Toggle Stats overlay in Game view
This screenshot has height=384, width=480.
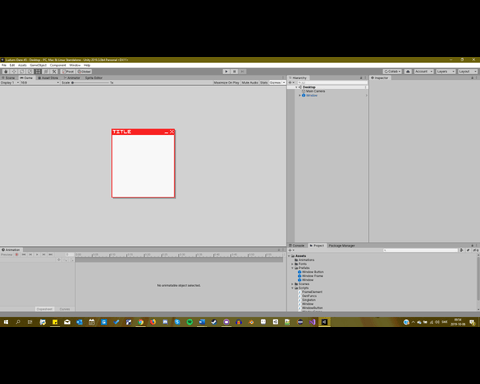[x=264, y=83]
